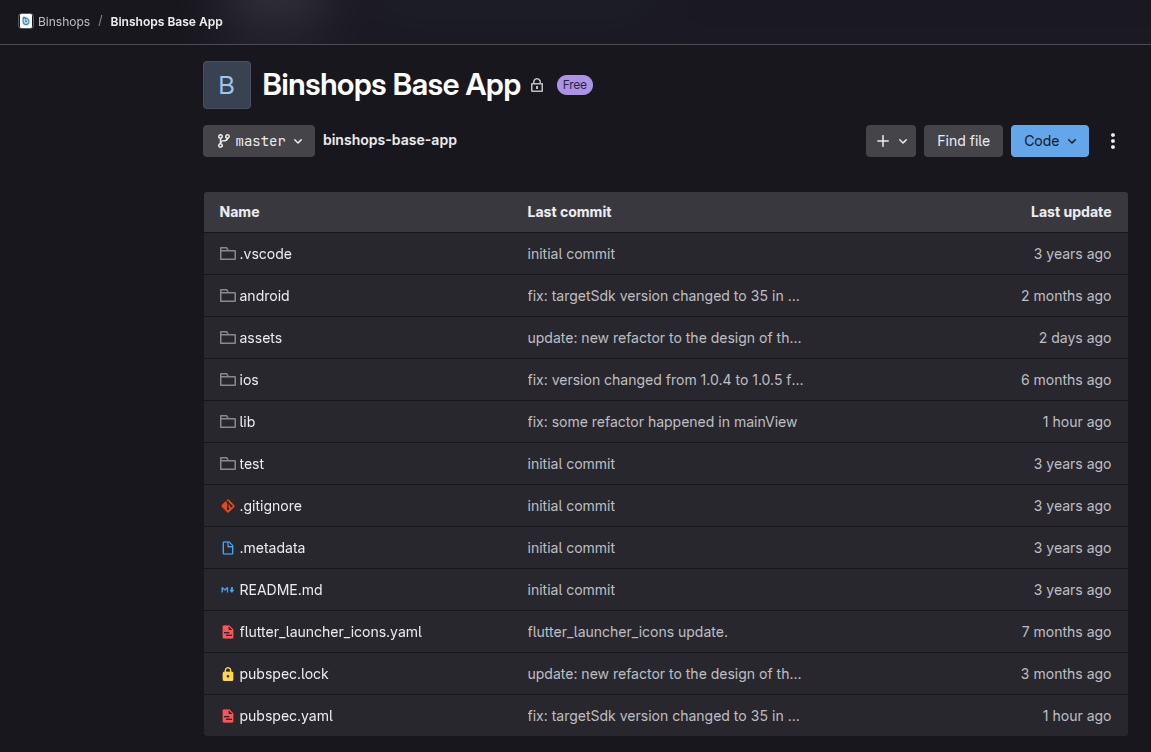Open the mainView refactor commit link
The height and width of the screenshot is (752, 1151).
pos(662,422)
